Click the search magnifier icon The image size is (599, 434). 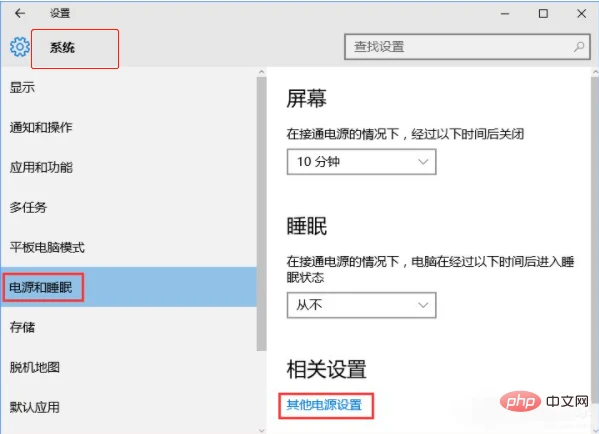tap(579, 47)
